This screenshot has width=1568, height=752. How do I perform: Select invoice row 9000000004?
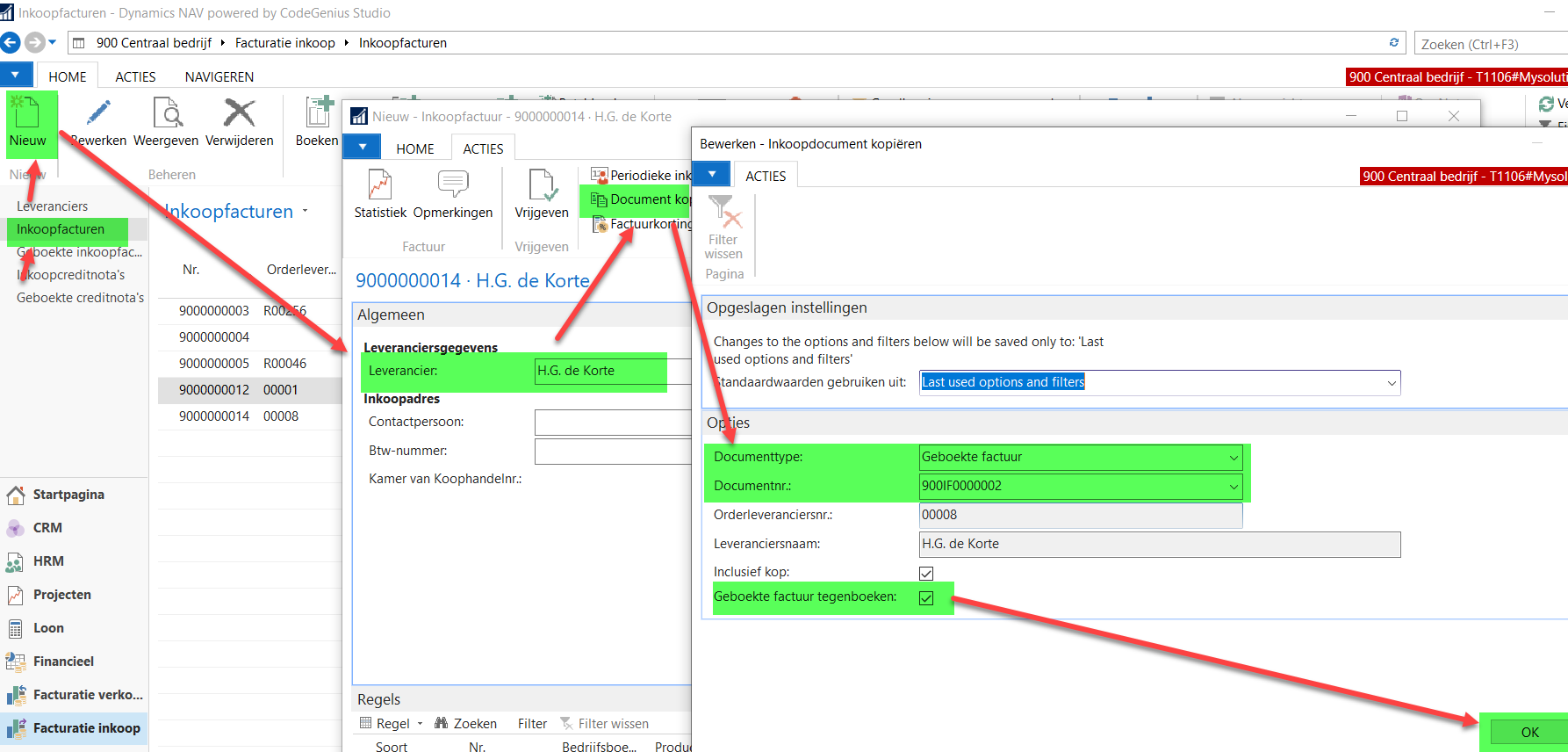coord(249,337)
